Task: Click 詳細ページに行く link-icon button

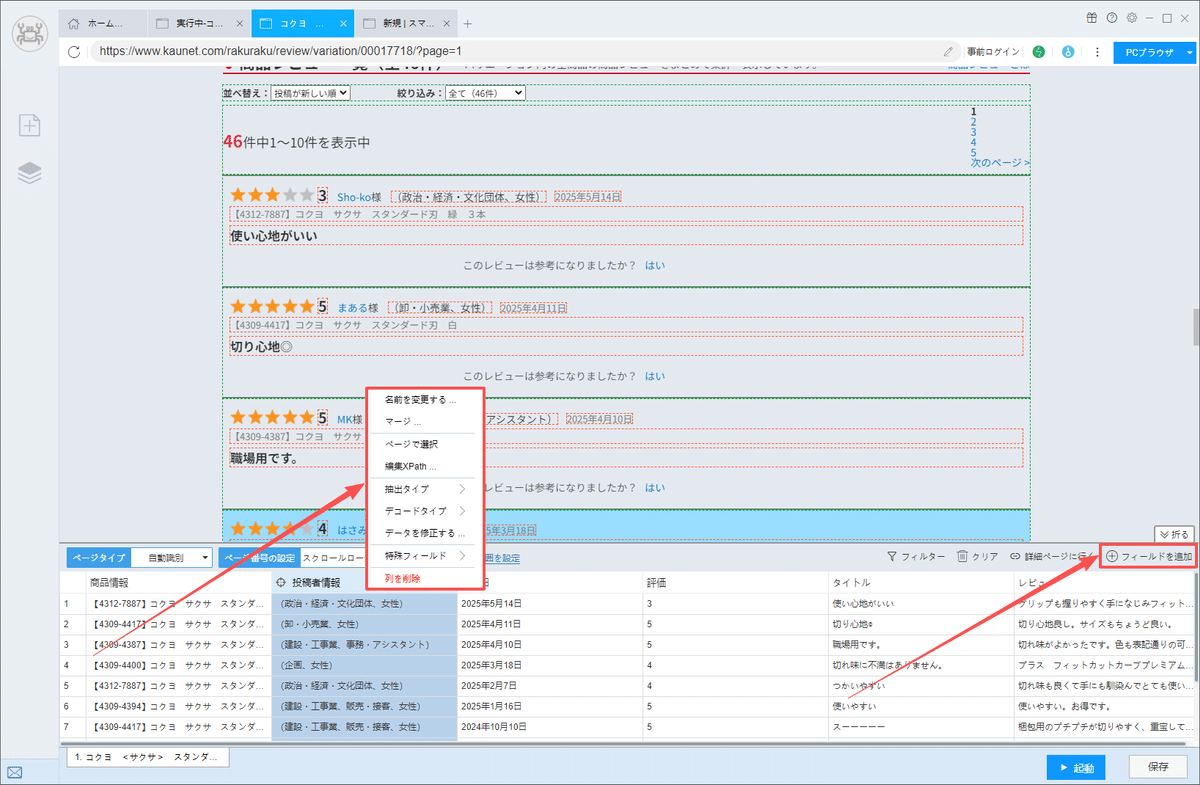Action: 1053,556
